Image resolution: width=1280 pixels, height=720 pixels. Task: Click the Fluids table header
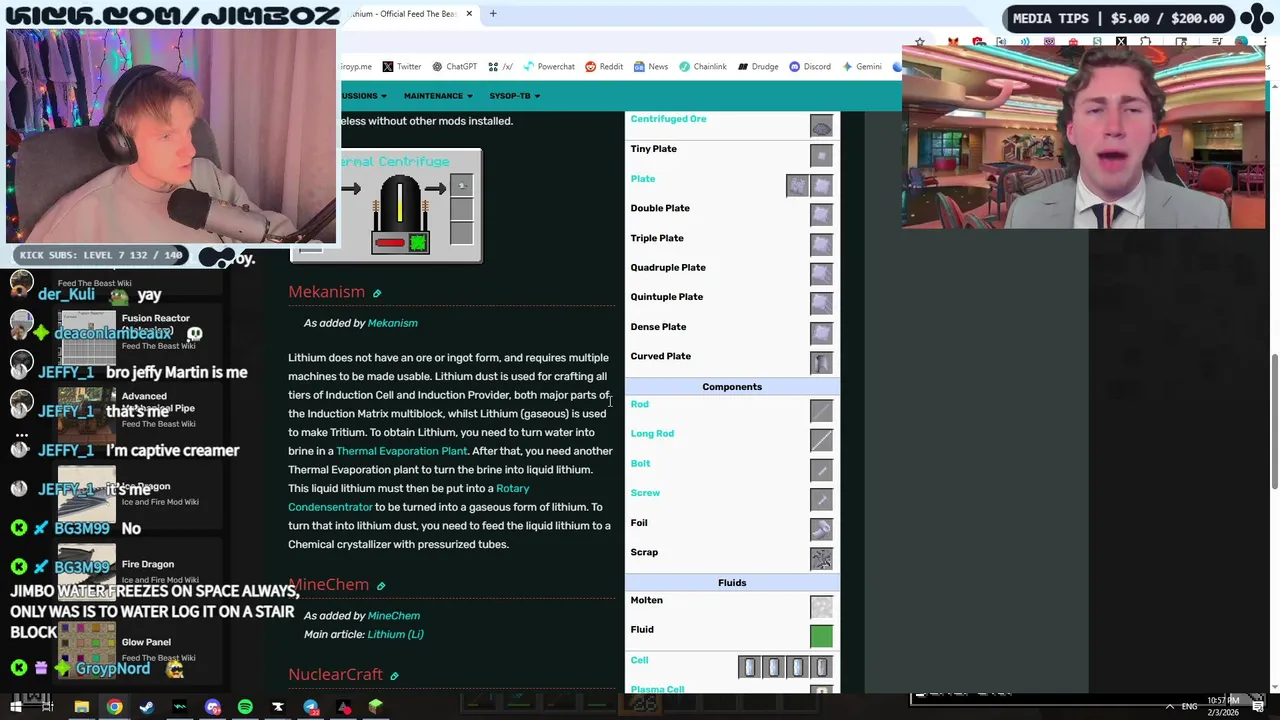pyautogui.click(x=732, y=583)
